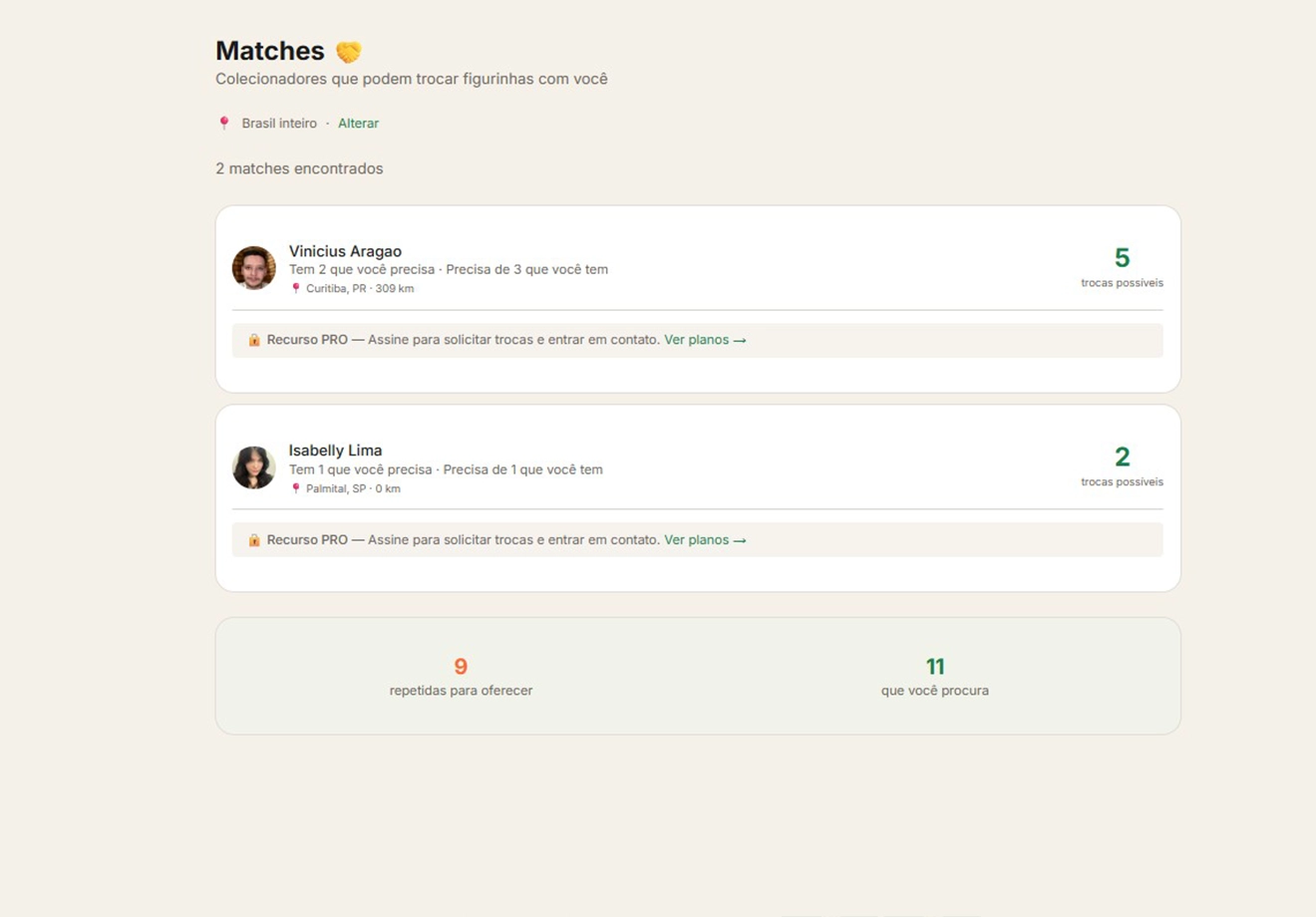
Task: Click Isabelly Lima's profile picture
Action: [253, 465]
